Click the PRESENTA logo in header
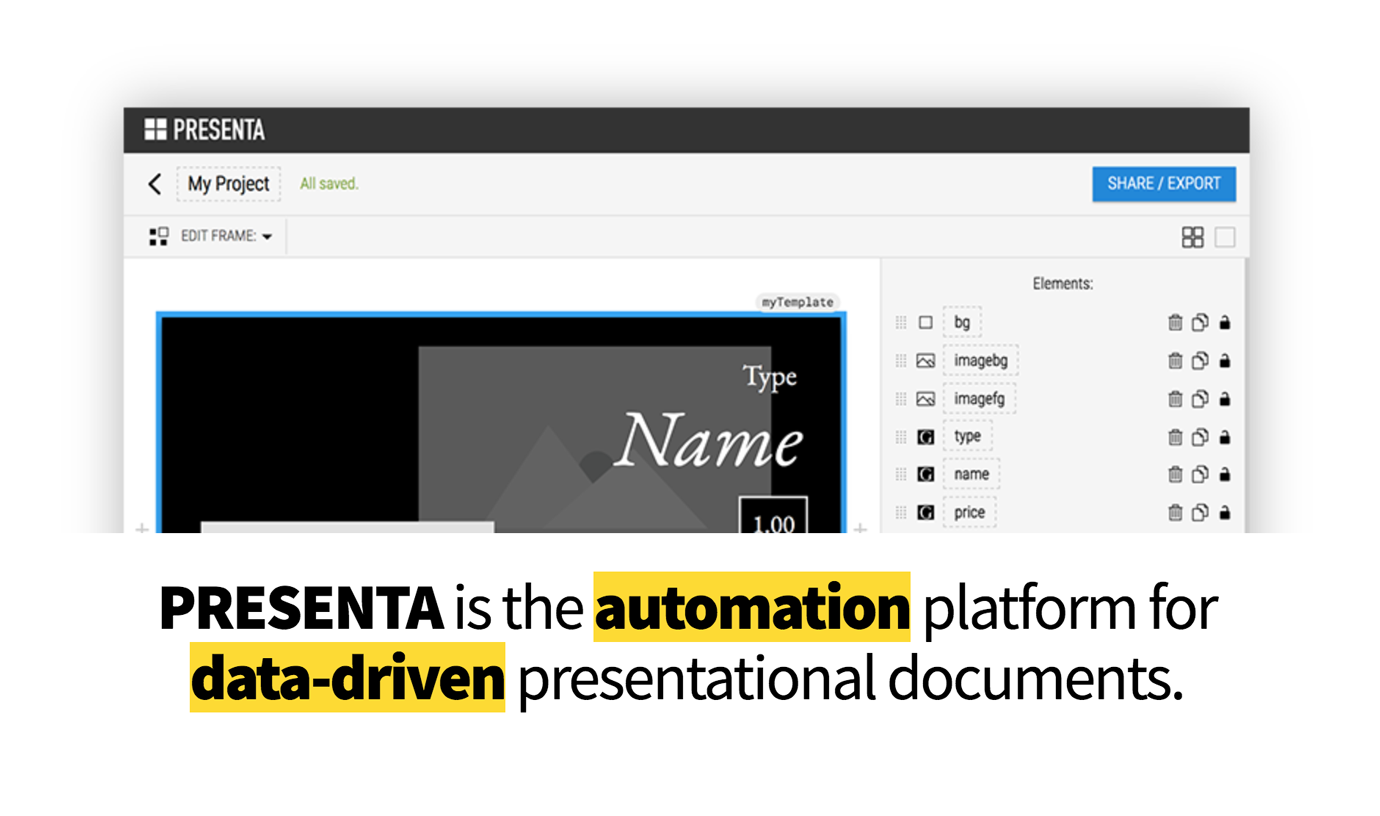This screenshot has height=816, width=1380. [x=204, y=130]
